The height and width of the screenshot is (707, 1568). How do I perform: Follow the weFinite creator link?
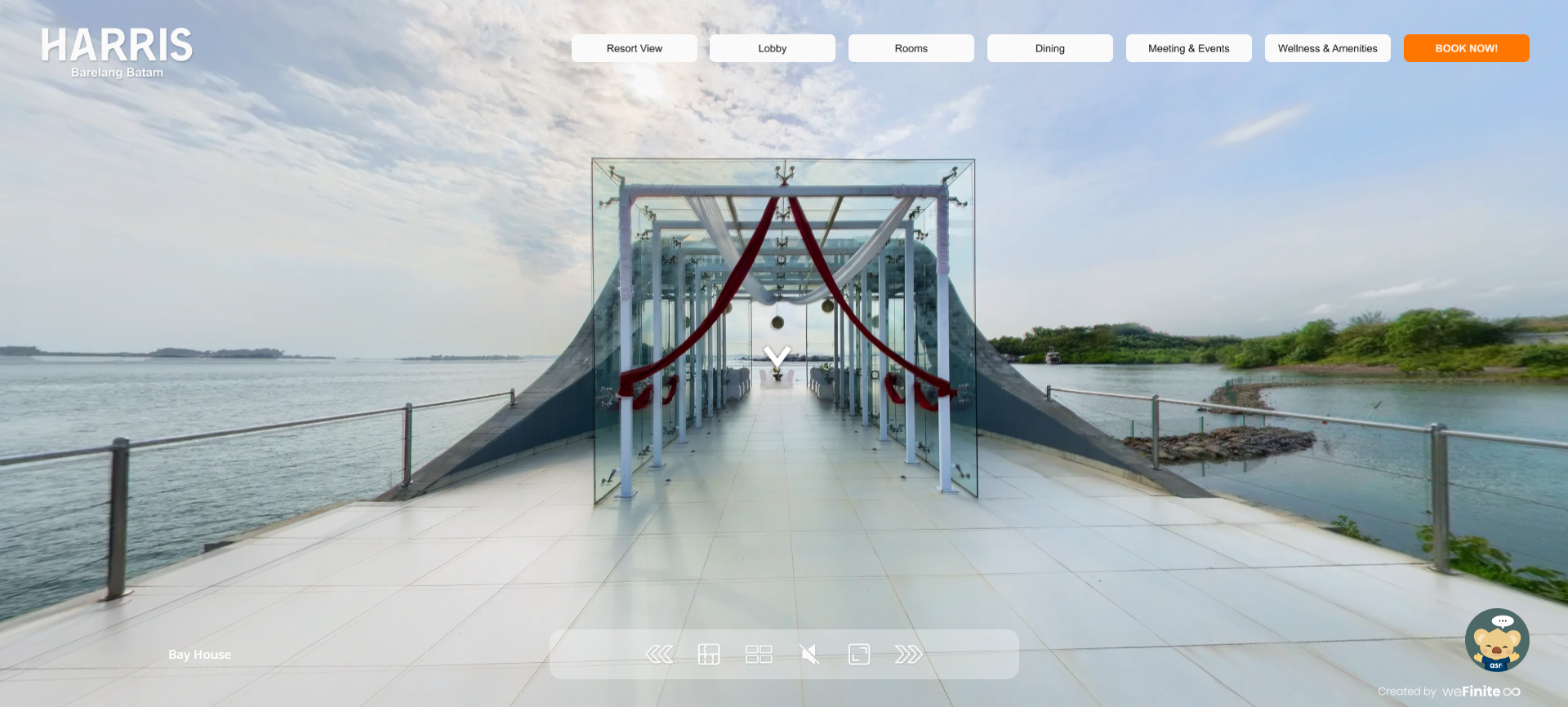click(x=1481, y=691)
